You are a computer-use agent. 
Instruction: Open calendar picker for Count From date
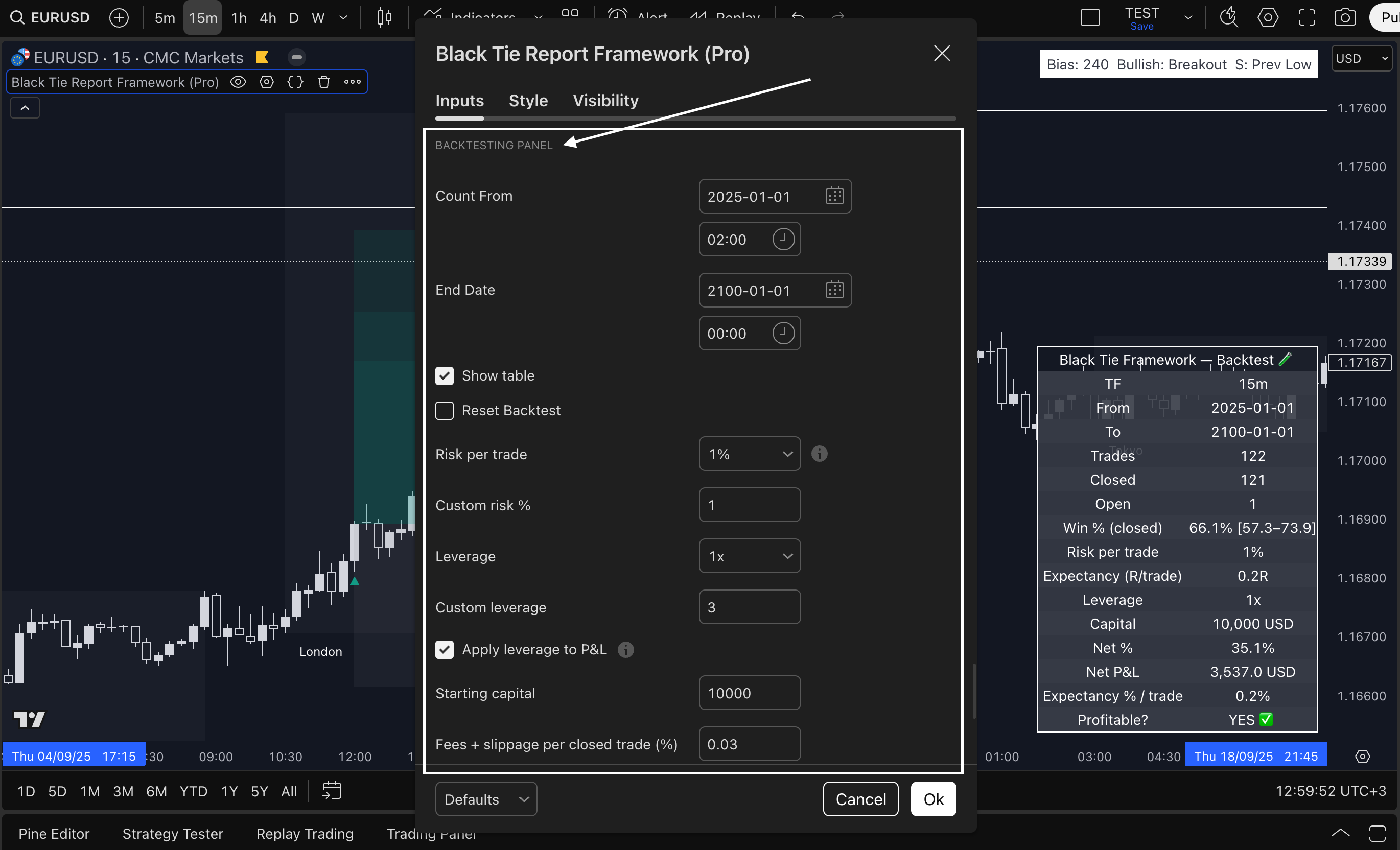[834, 196]
